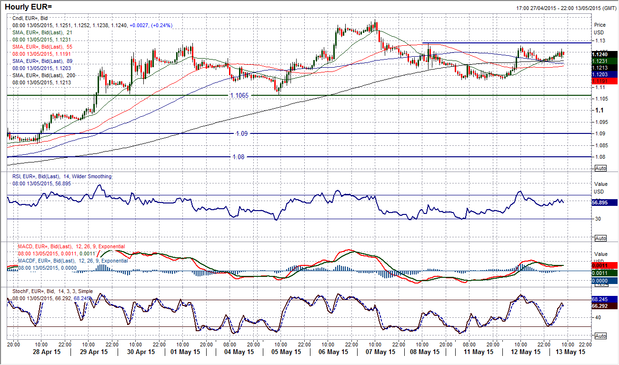Click the Stochastic axis 40 level label

coord(598,317)
